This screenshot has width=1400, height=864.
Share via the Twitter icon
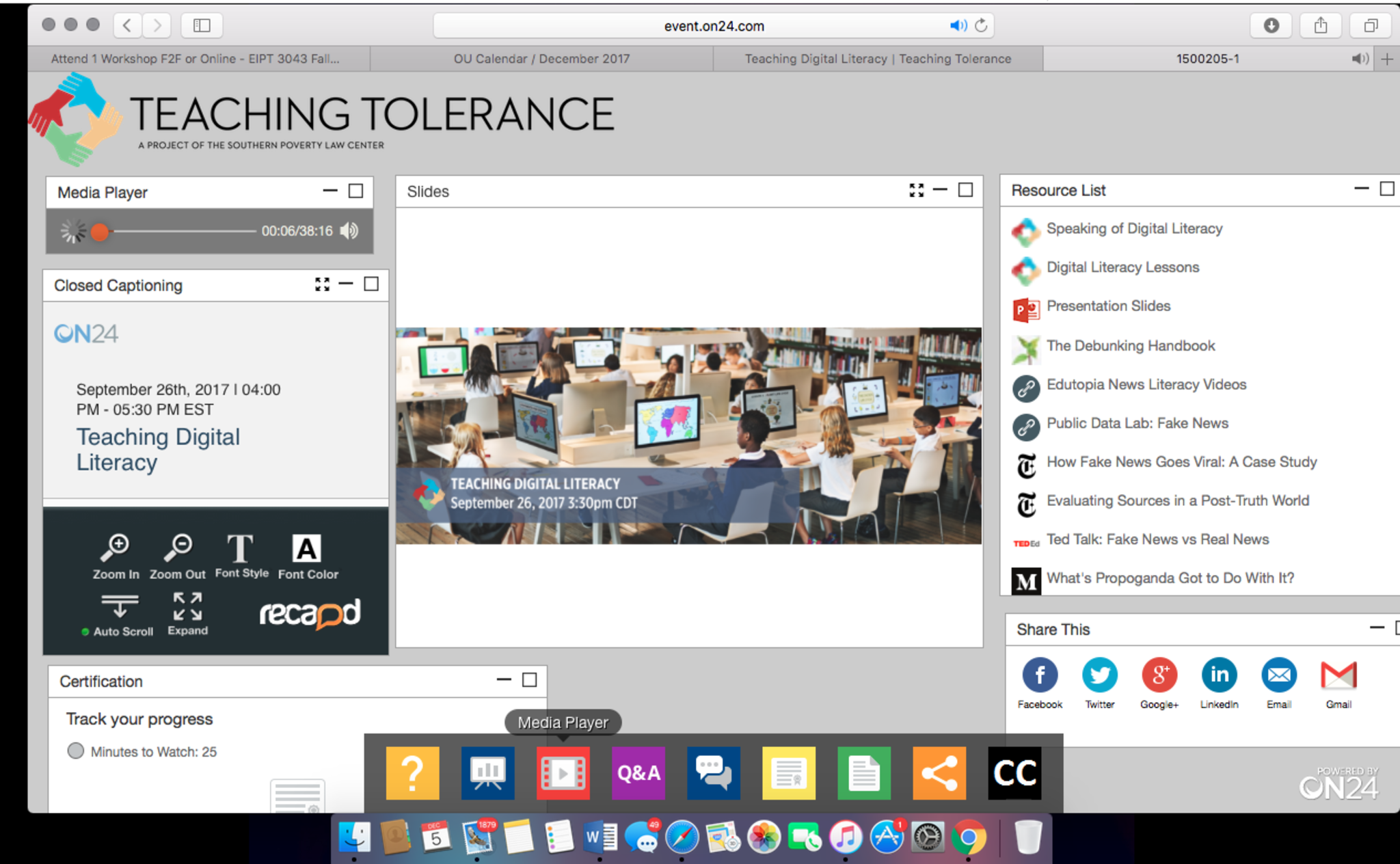[1099, 675]
